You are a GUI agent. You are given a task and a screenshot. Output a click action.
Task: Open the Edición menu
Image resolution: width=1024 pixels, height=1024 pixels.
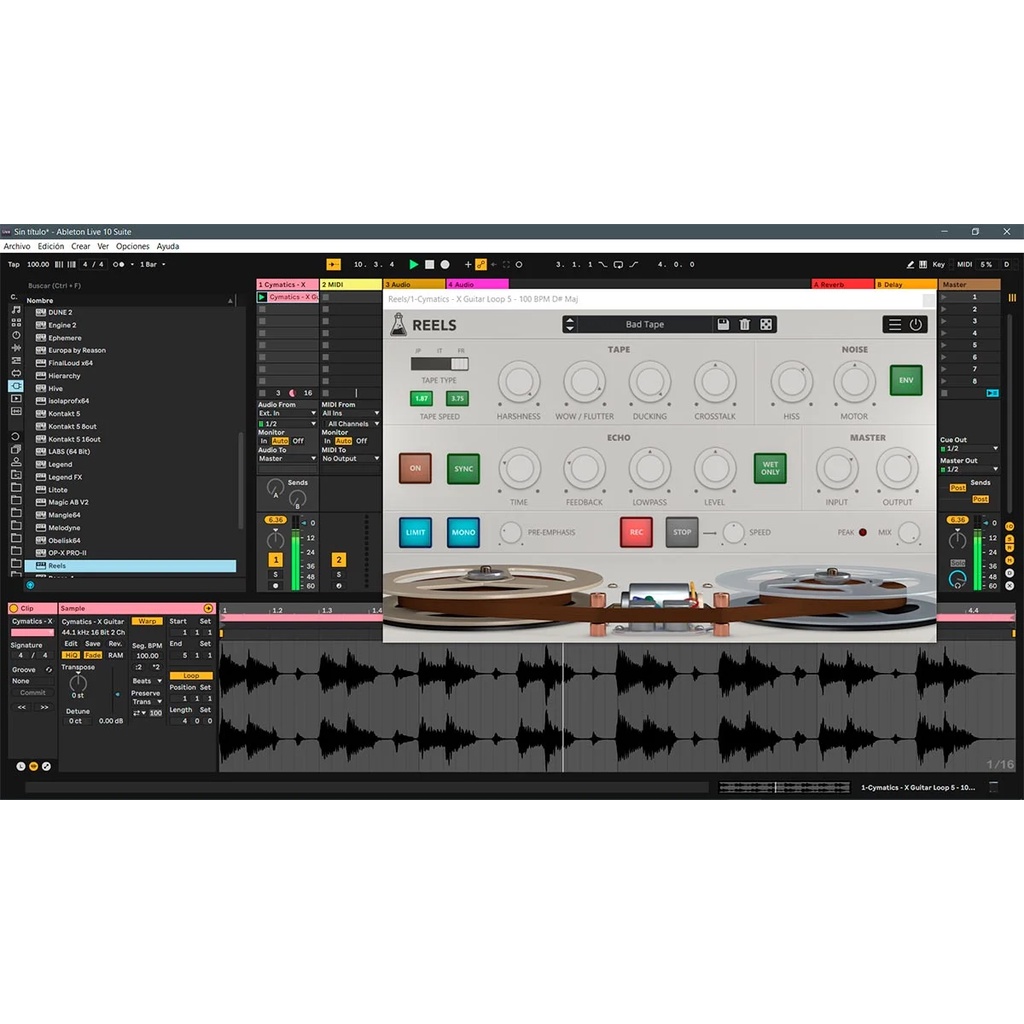click(x=51, y=246)
